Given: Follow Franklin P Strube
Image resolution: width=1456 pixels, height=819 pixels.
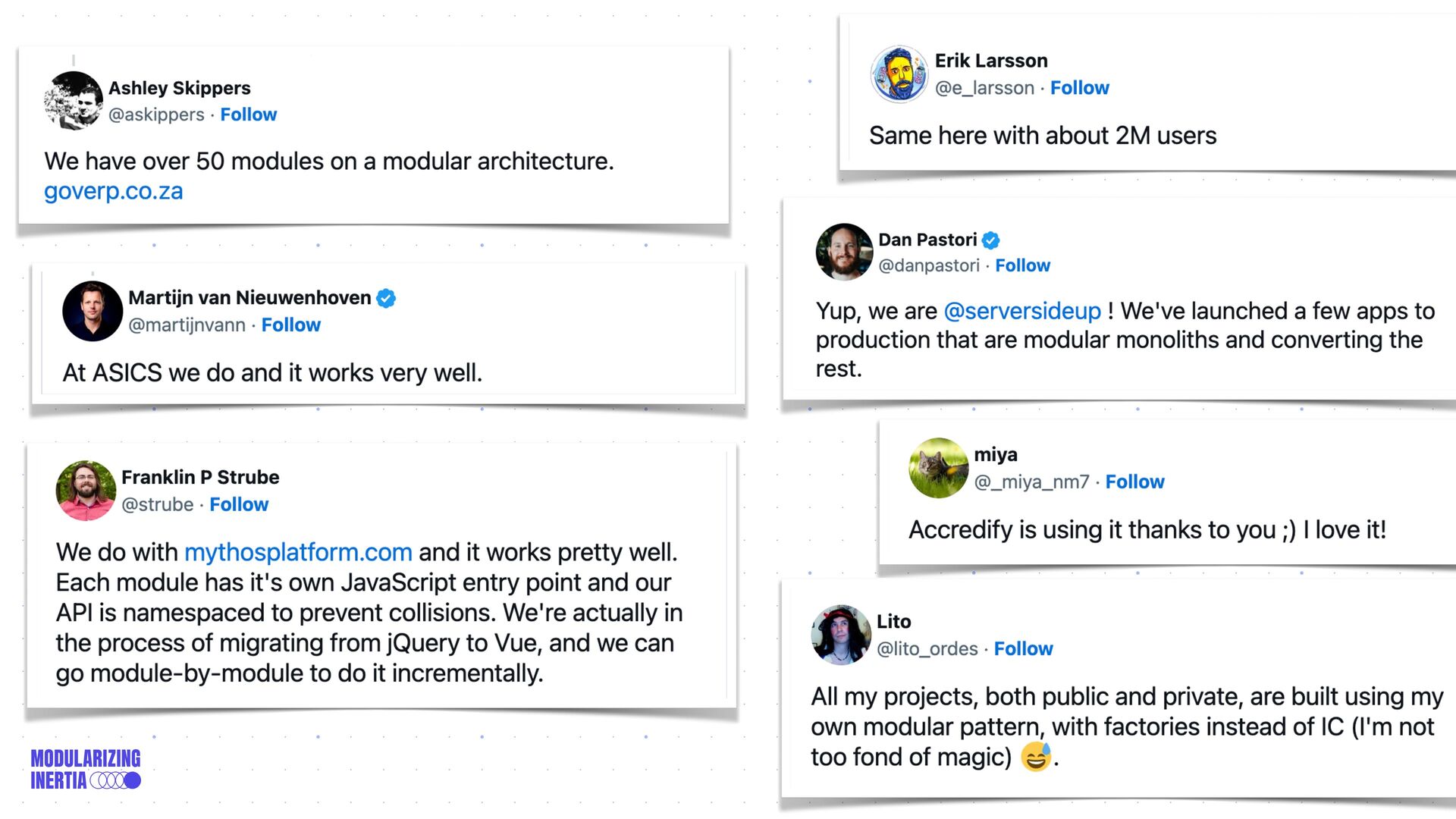Looking at the screenshot, I should 239,504.
